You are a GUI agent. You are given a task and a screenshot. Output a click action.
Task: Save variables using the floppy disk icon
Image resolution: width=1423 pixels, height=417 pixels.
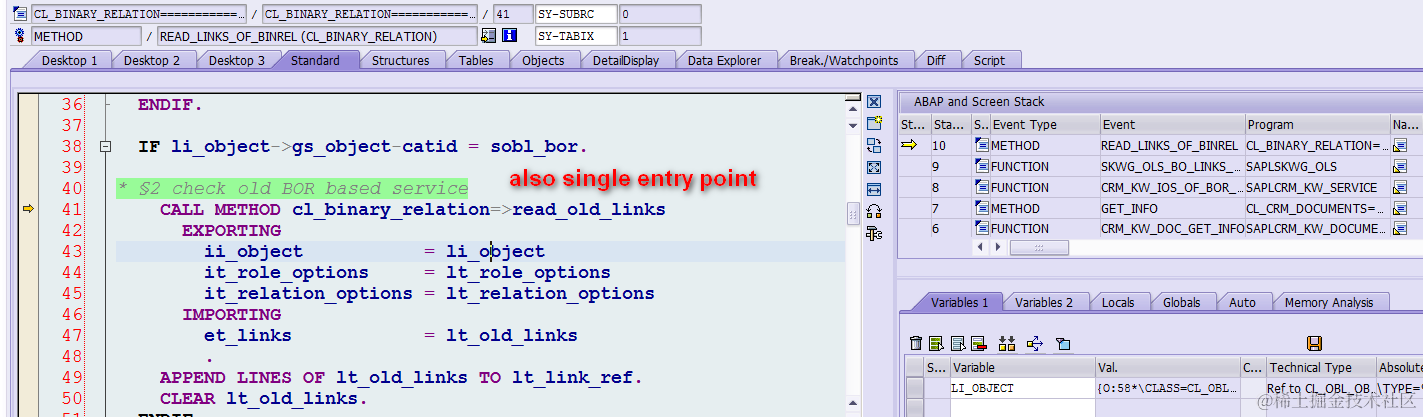coord(1315,343)
